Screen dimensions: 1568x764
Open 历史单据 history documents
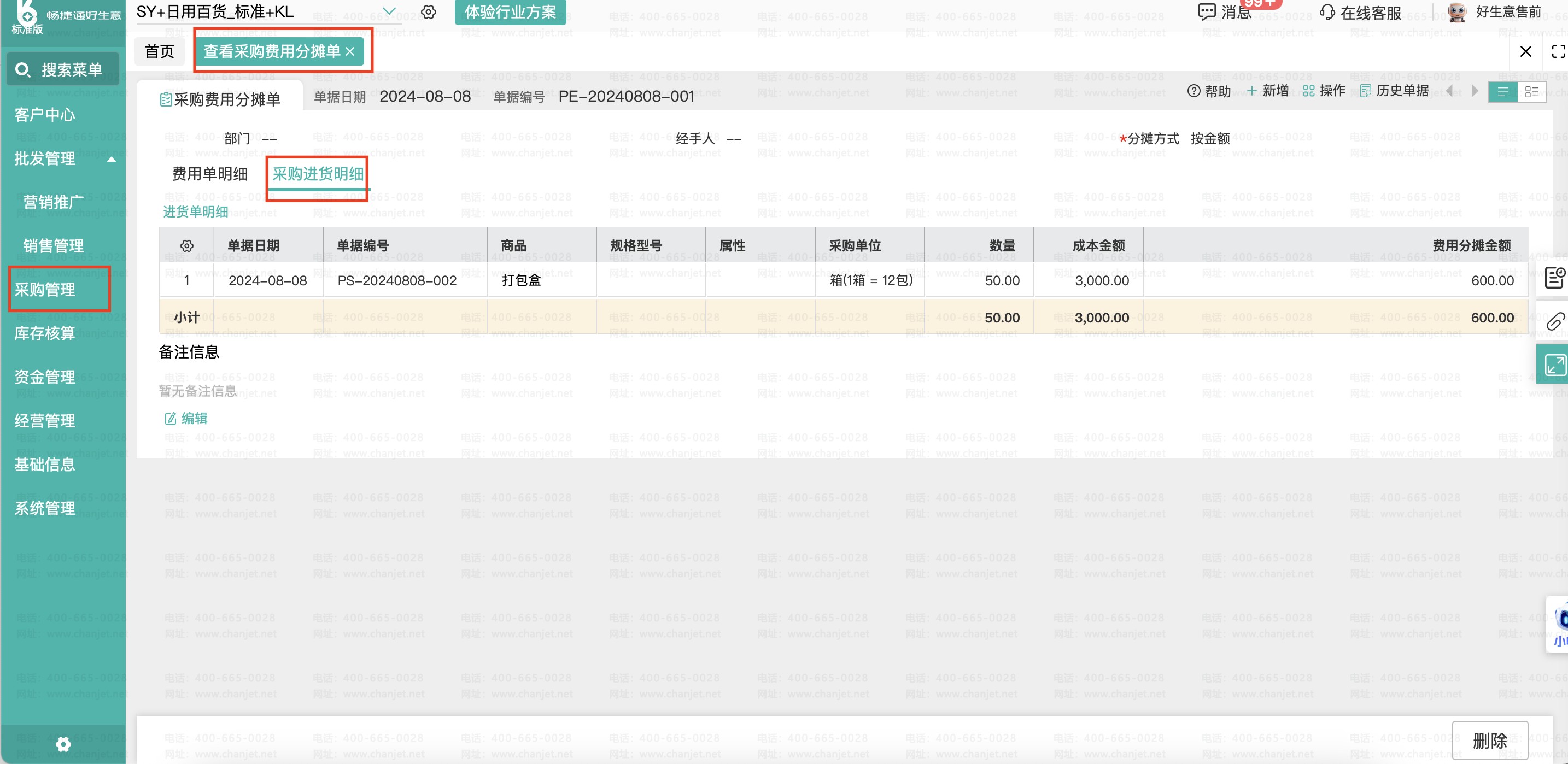coord(1394,91)
